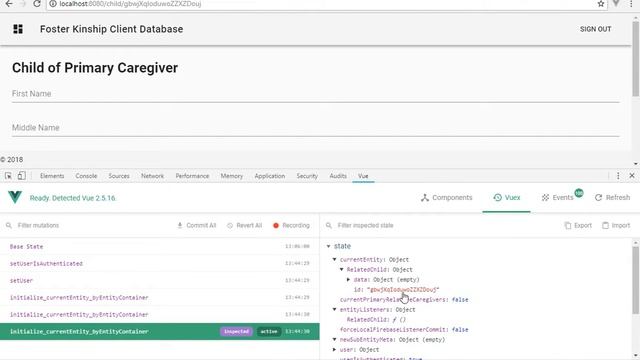Screen dimensions: 640x360
Task: Select the highlighted inspected active mutation row
Action: coord(160,331)
